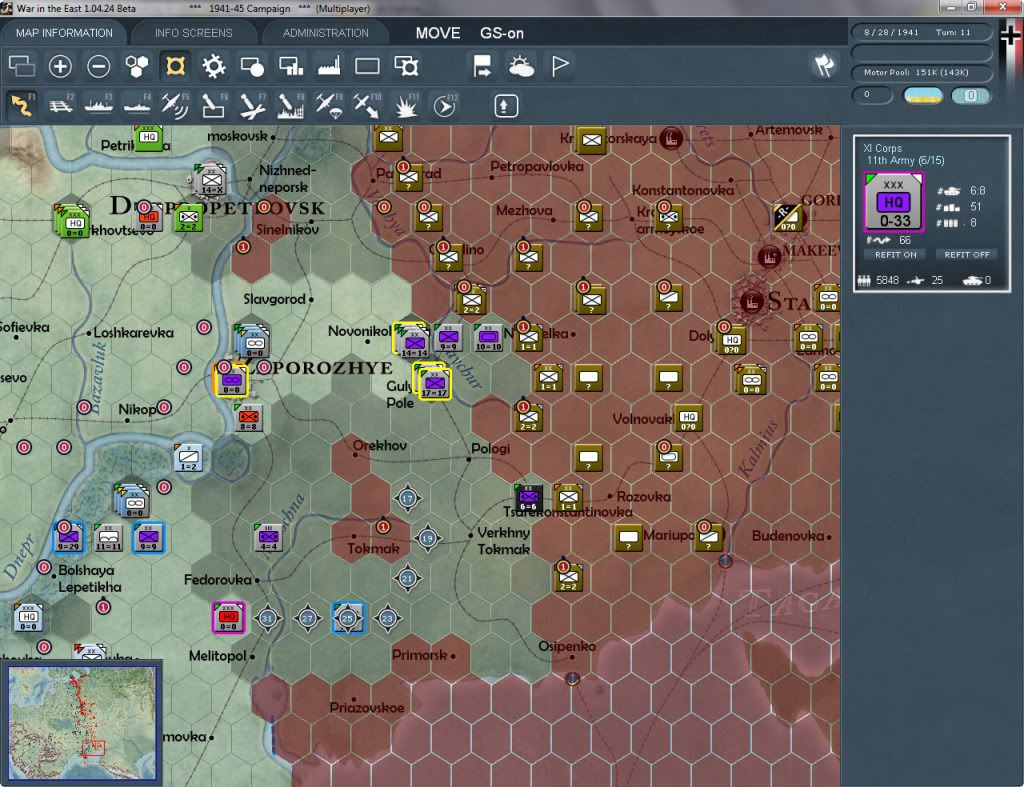
Task: Click the bar chart overlay icon
Action: coord(291,66)
